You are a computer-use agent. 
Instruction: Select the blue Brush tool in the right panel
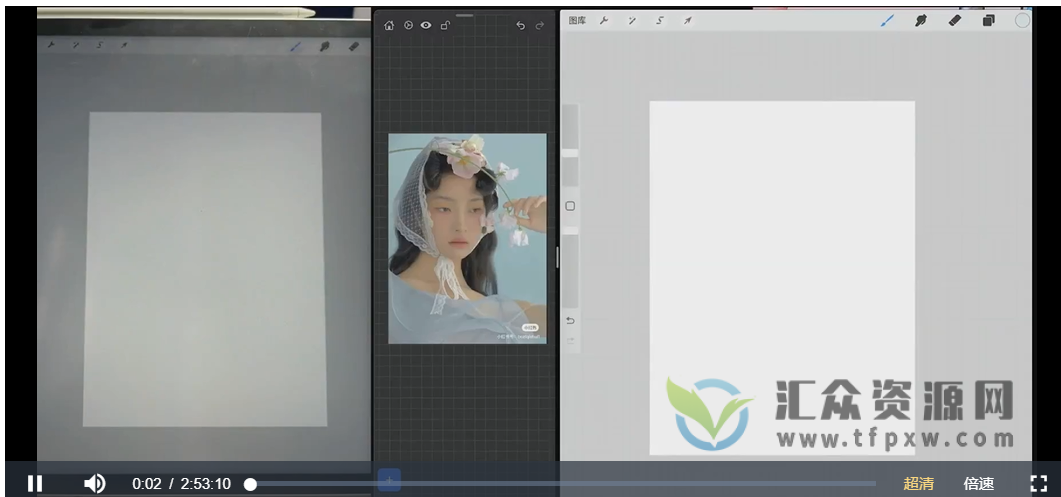tap(887, 21)
